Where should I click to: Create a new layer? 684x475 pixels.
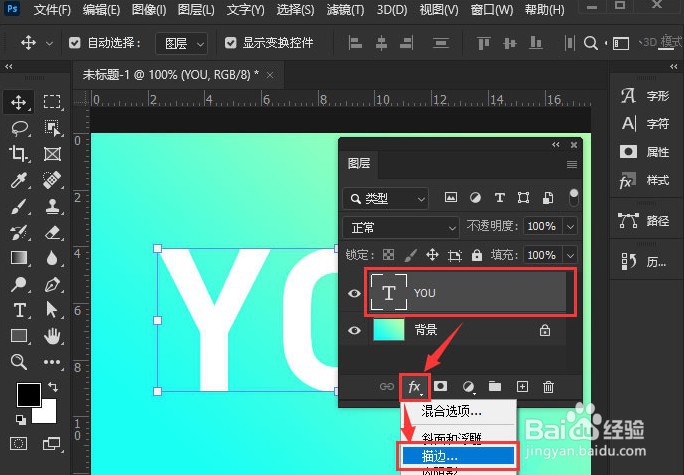[x=522, y=386]
